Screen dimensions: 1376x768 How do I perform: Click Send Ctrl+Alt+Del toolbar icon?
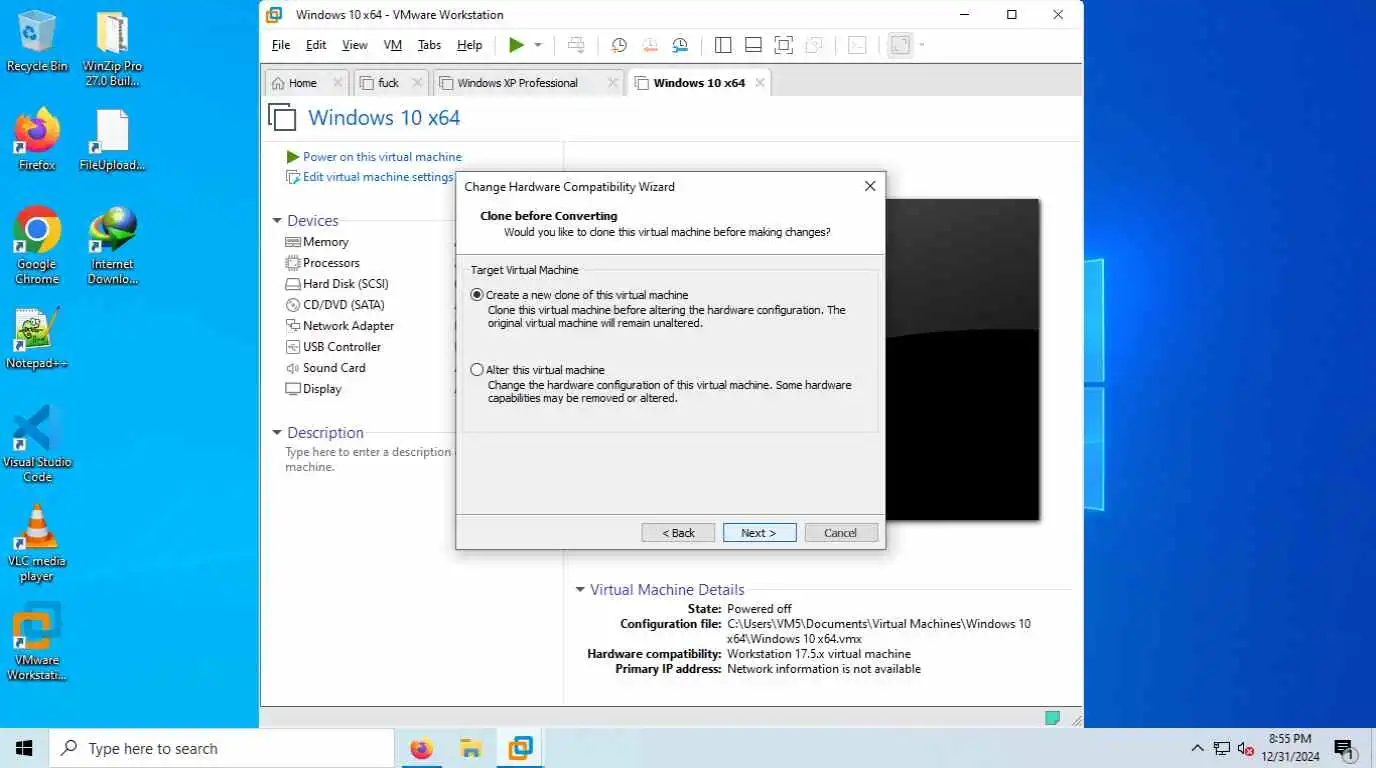pyautogui.click(x=576, y=45)
